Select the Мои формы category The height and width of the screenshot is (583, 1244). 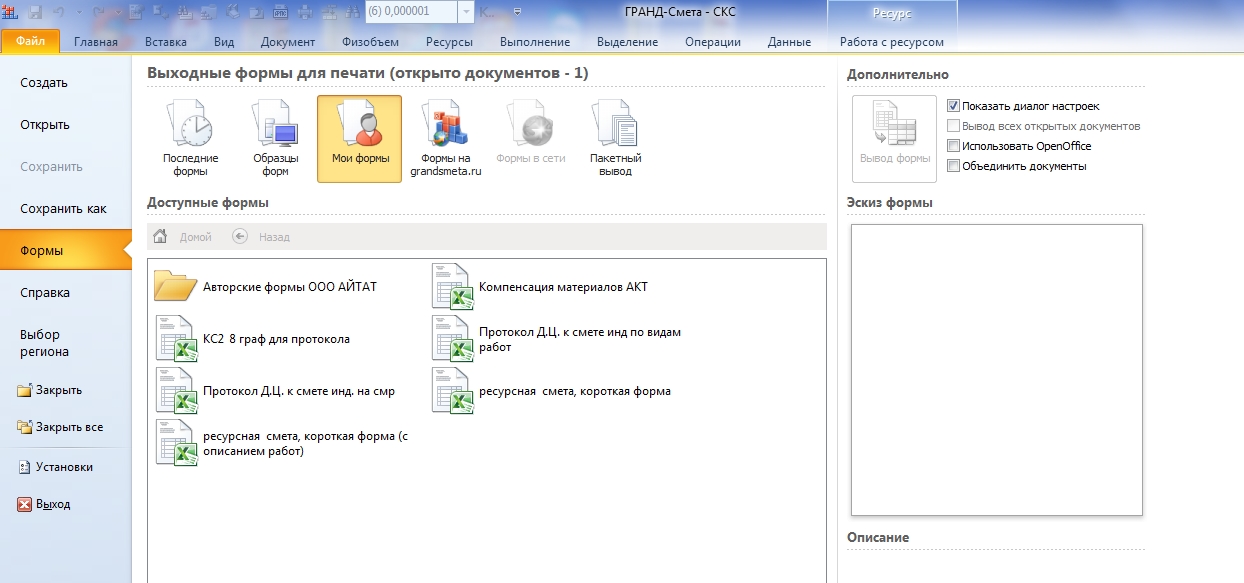(360, 138)
